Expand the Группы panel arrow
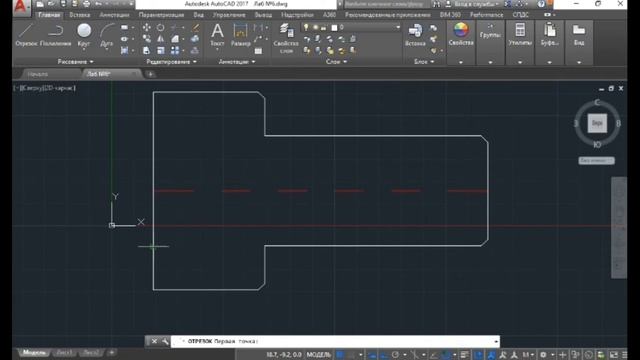This screenshot has height=360, width=640. tap(490, 62)
